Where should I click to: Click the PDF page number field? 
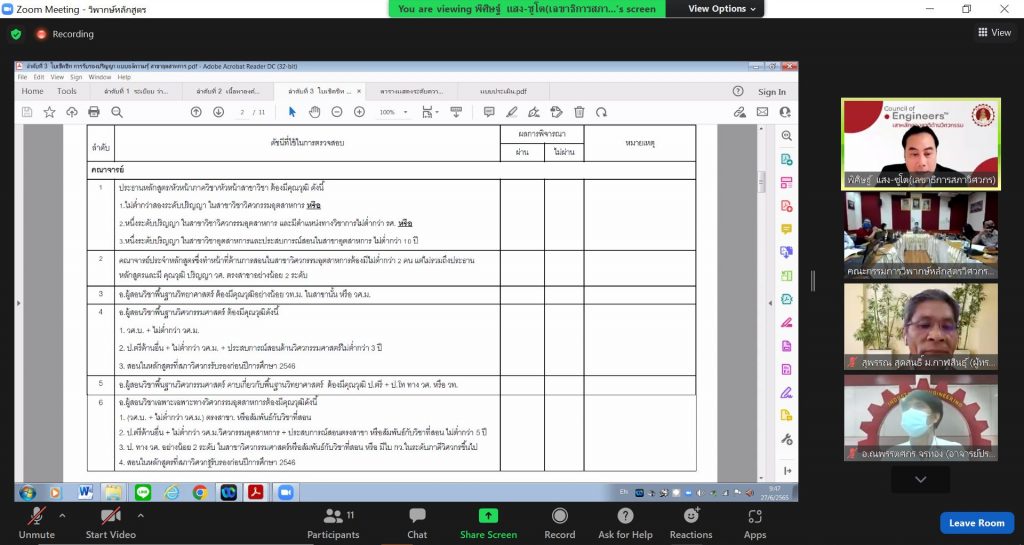point(241,112)
